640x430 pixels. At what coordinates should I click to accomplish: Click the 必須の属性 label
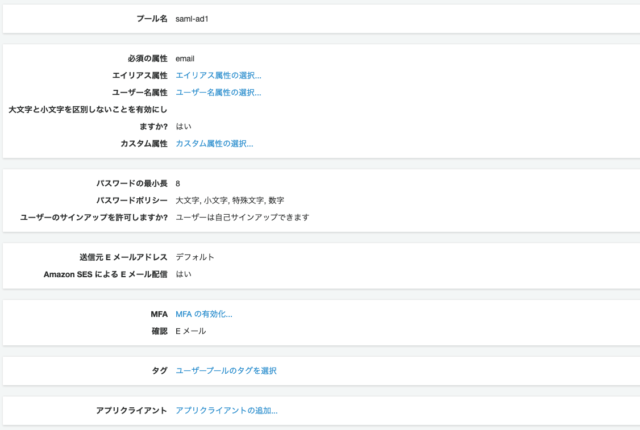146,58
